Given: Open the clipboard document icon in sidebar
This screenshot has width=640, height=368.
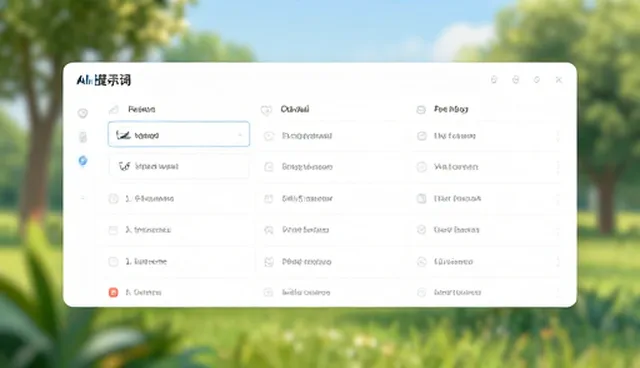Looking at the screenshot, I should tap(82, 137).
